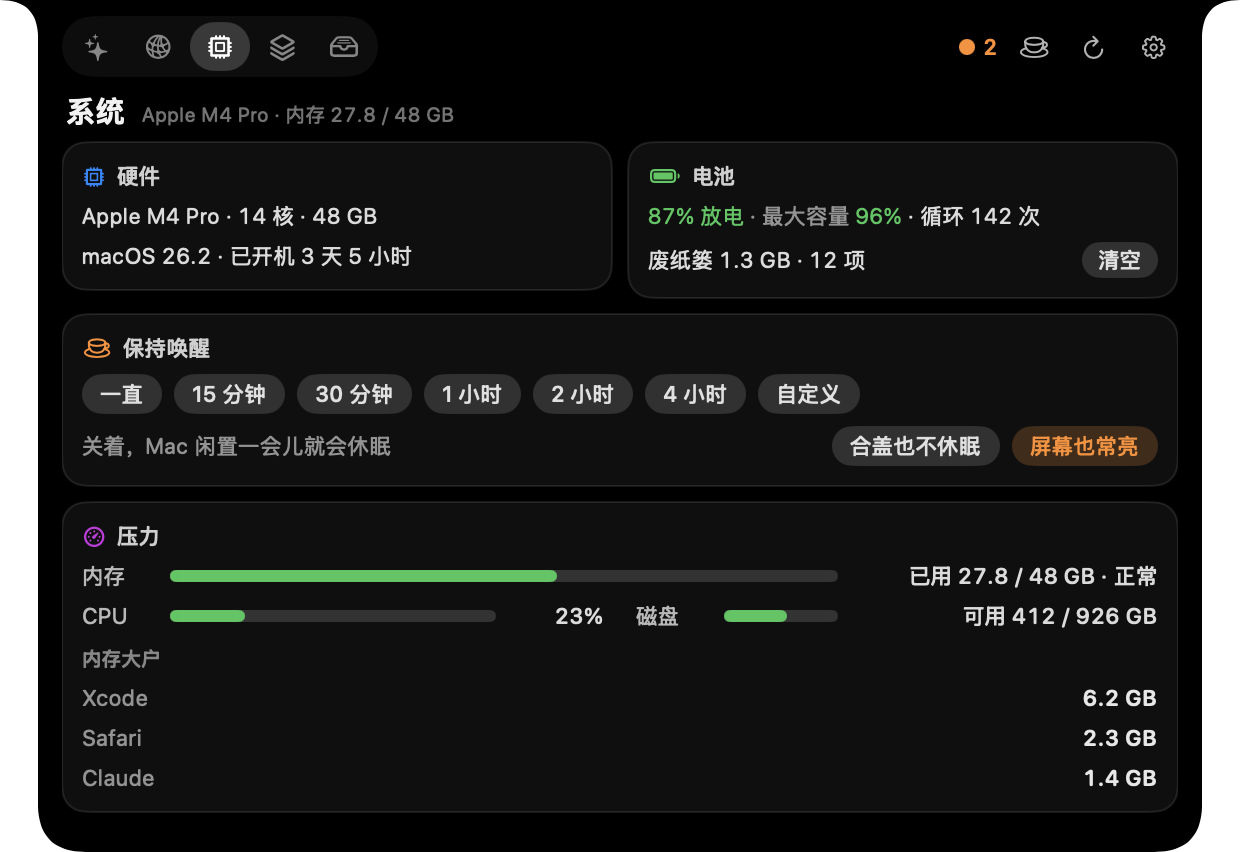Choose the 自定义 custom duration
This screenshot has width=1240, height=852.
click(808, 395)
